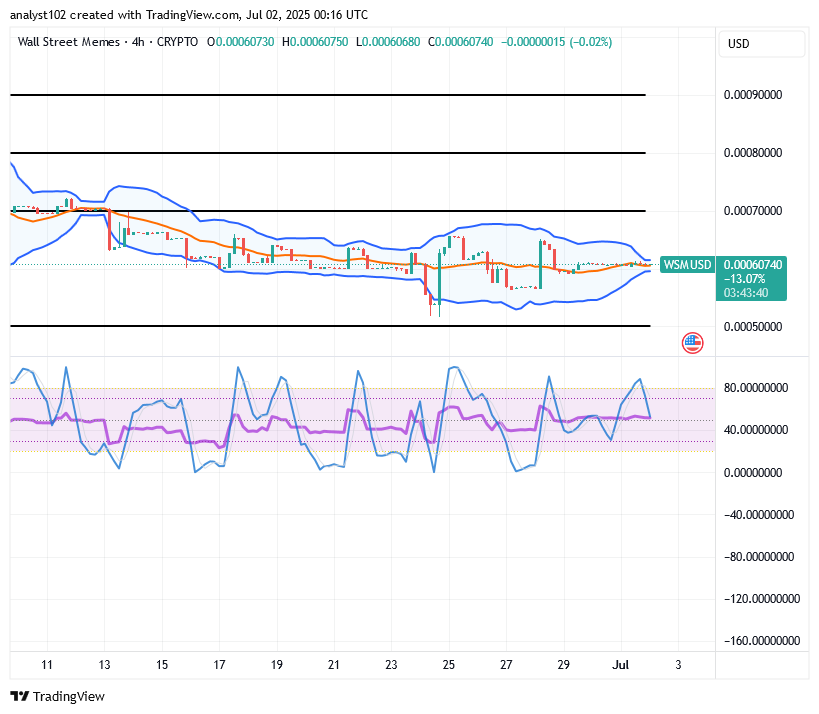The height and width of the screenshot is (714, 819).
Task: Click date 13 on time axis
Action: (x=104, y=664)
